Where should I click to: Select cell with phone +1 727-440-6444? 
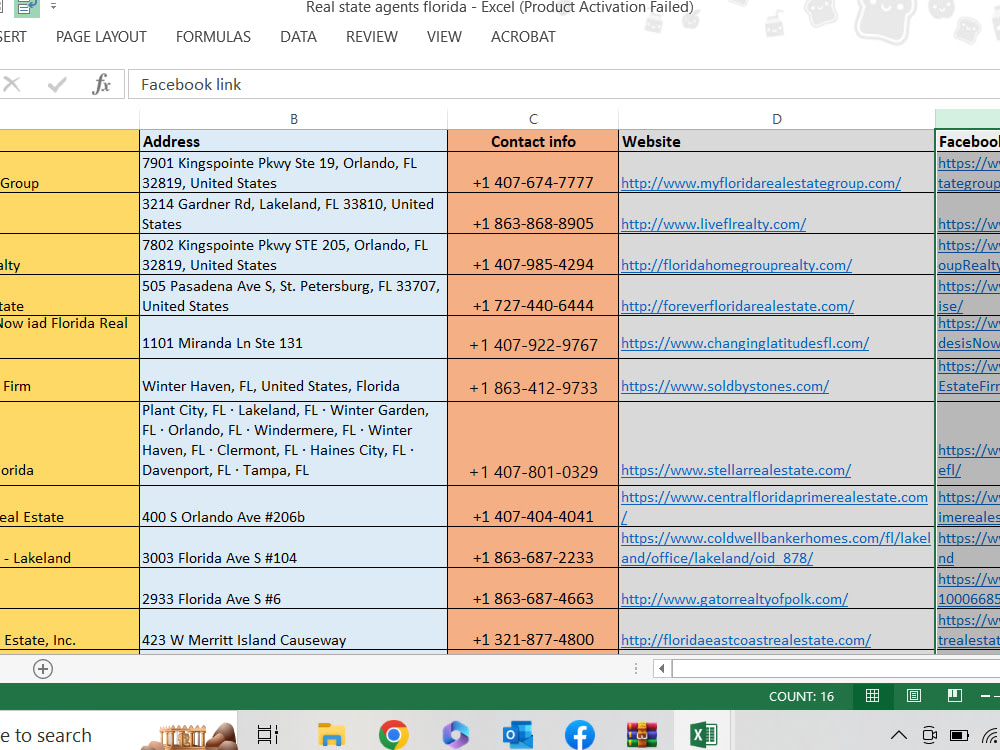pos(533,295)
